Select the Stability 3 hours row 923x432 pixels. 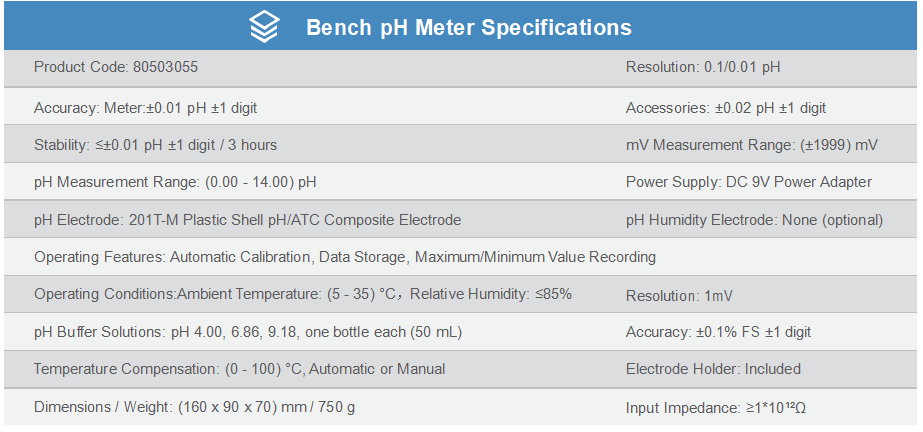155,145
